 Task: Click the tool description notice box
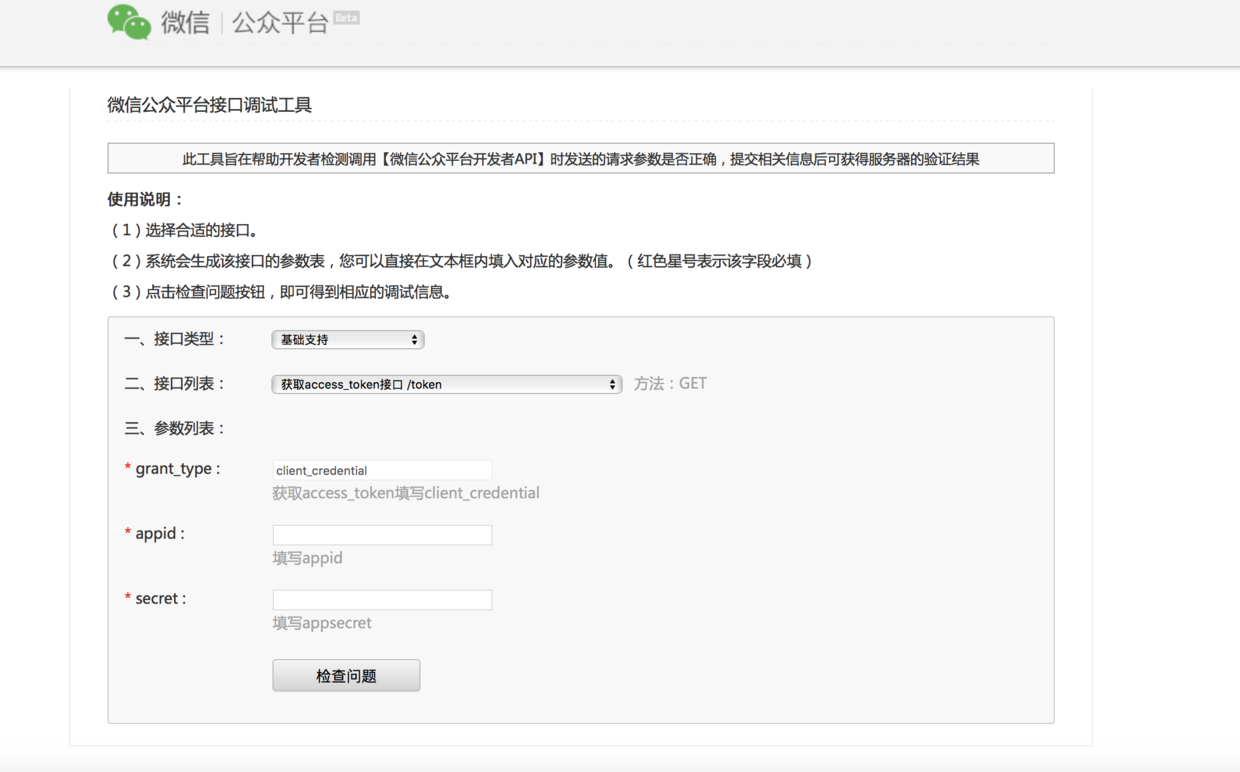581,158
